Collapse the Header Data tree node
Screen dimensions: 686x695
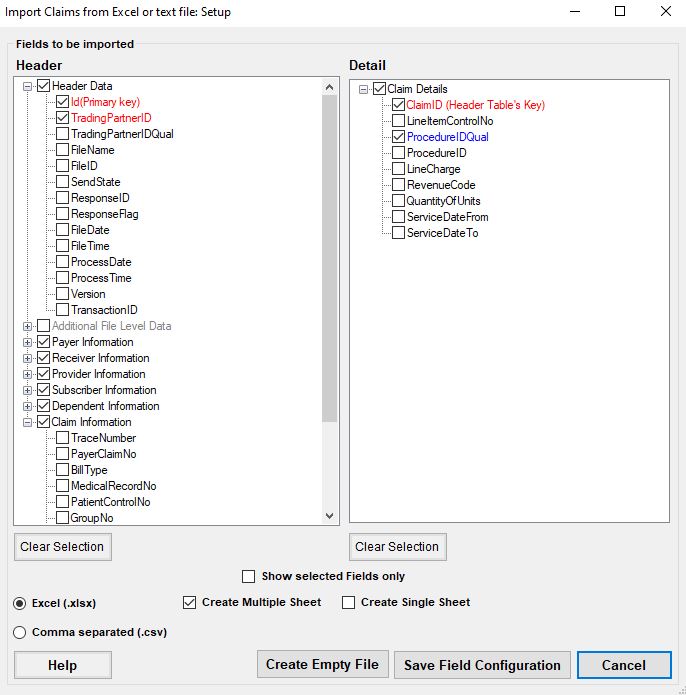[27, 86]
